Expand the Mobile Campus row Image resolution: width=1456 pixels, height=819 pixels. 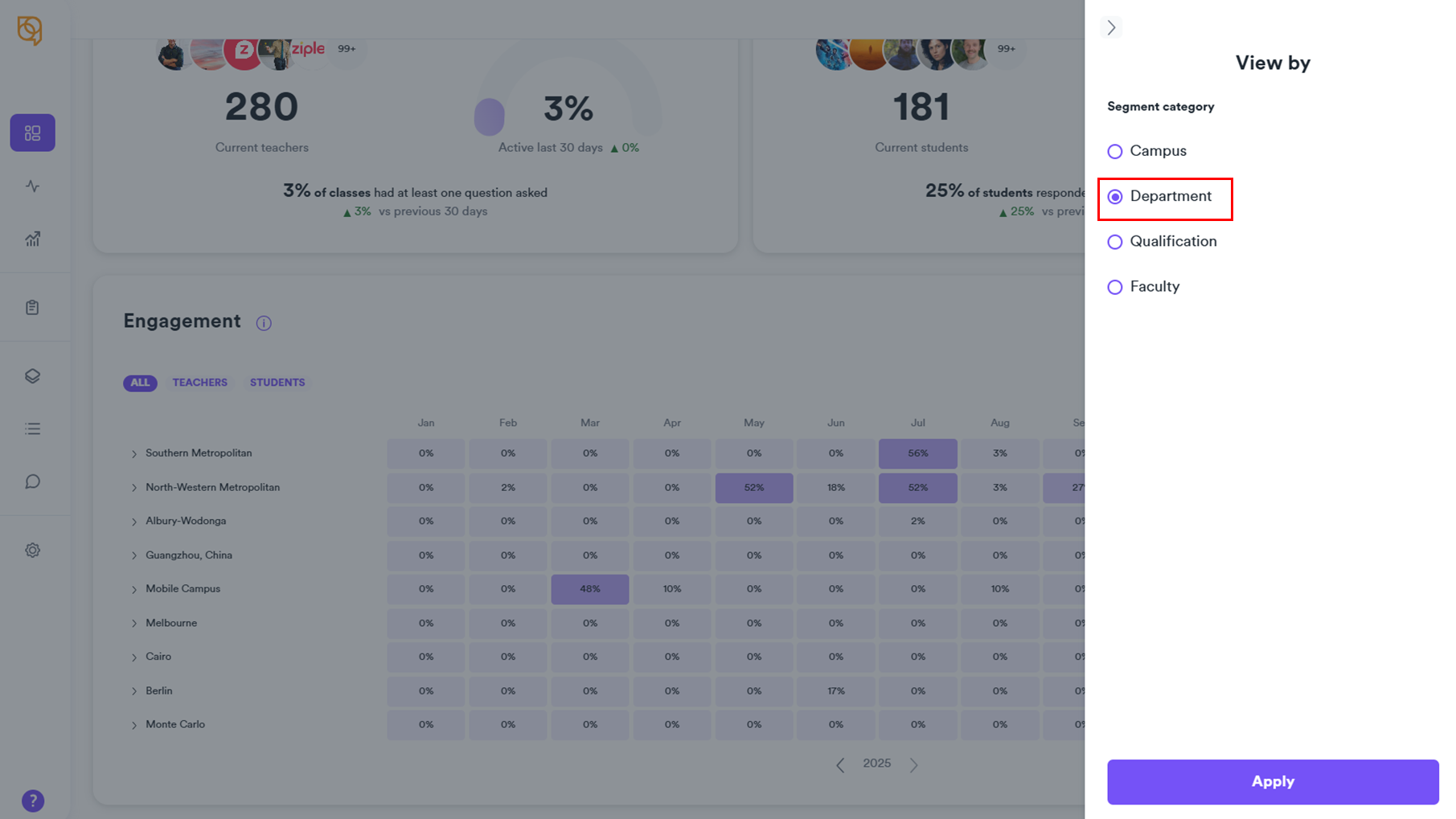[134, 589]
